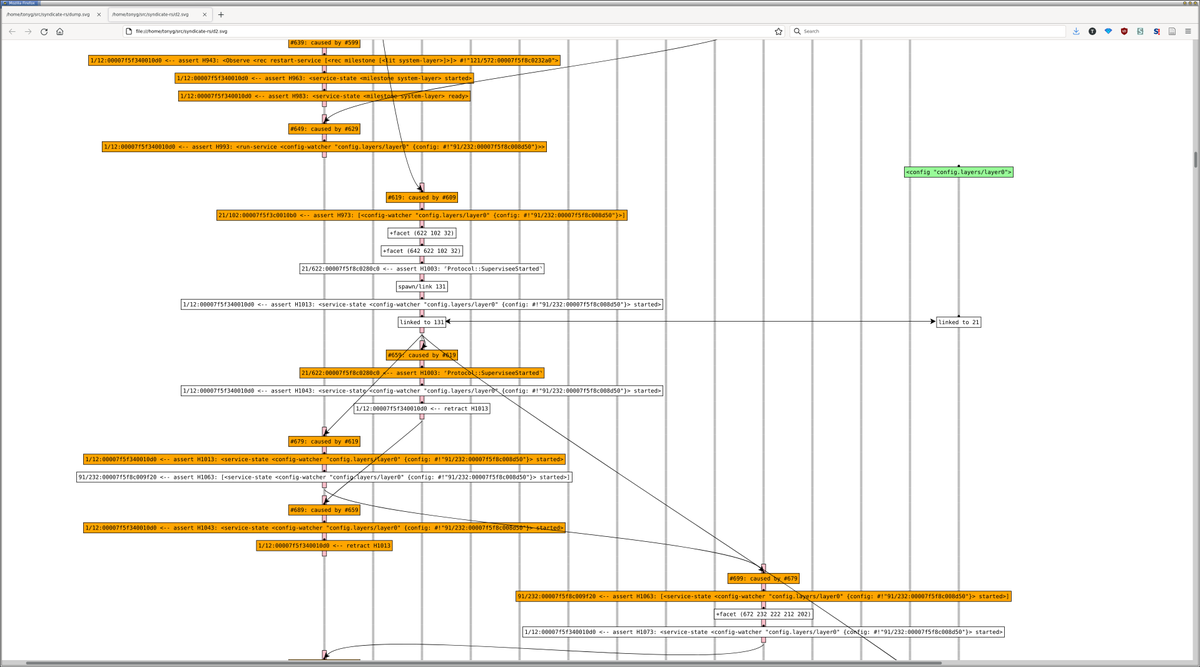This screenshot has width=1200, height=667.
Task: Go to the browser home page
Action: 60,31
